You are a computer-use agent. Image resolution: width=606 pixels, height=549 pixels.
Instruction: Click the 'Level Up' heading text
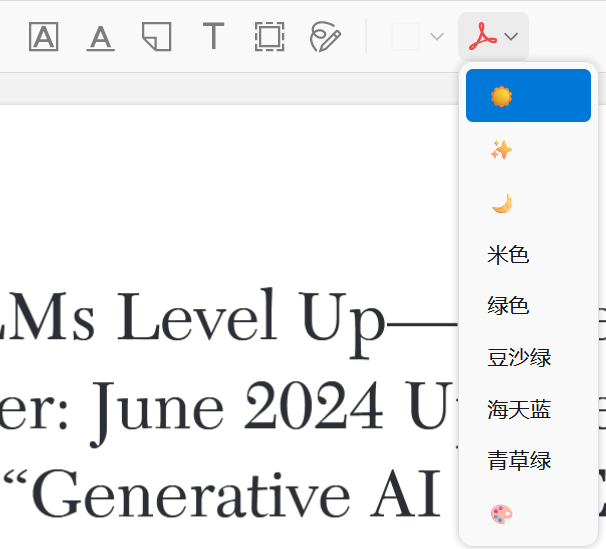click(251, 321)
